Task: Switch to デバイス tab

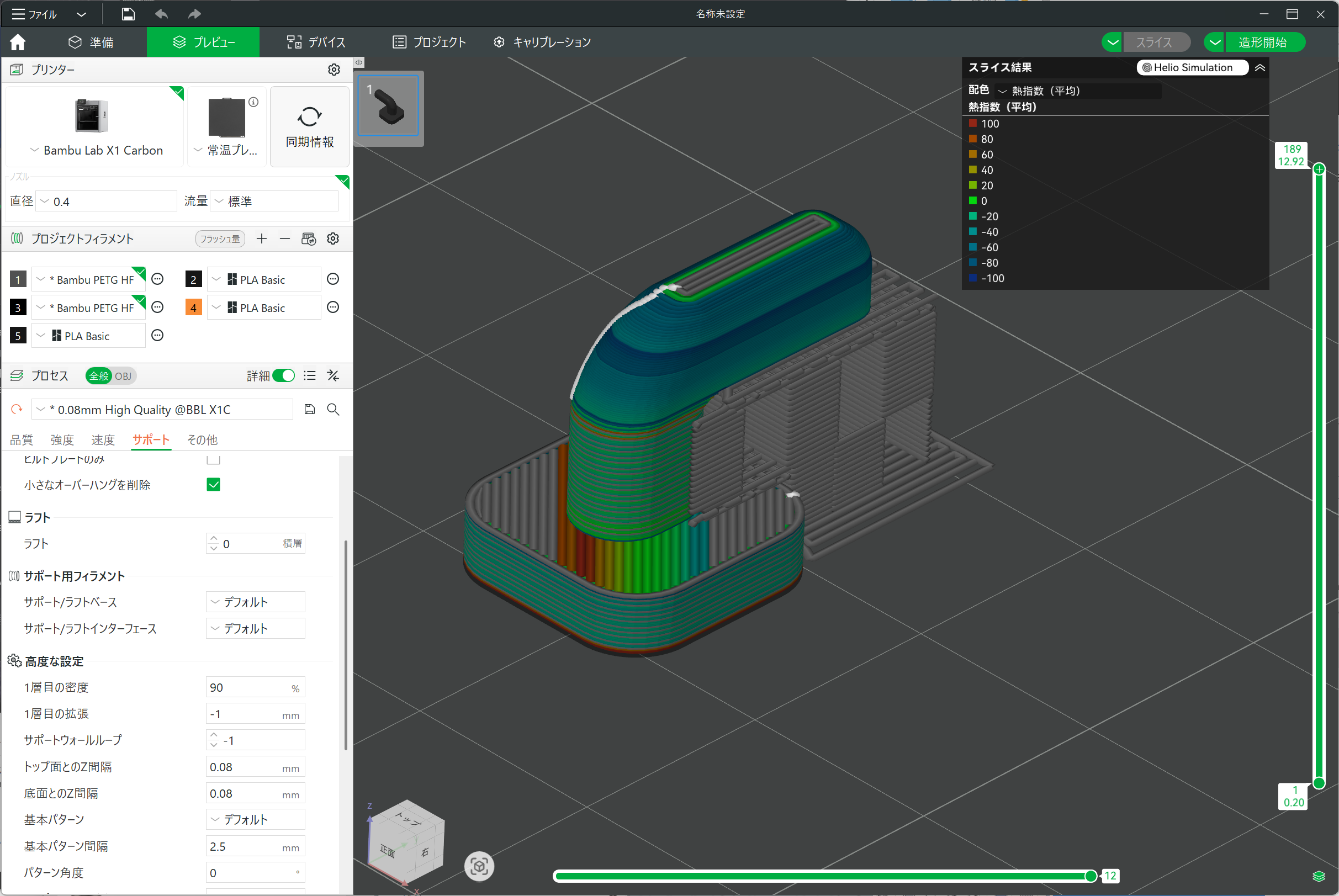Action: [x=316, y=42]
